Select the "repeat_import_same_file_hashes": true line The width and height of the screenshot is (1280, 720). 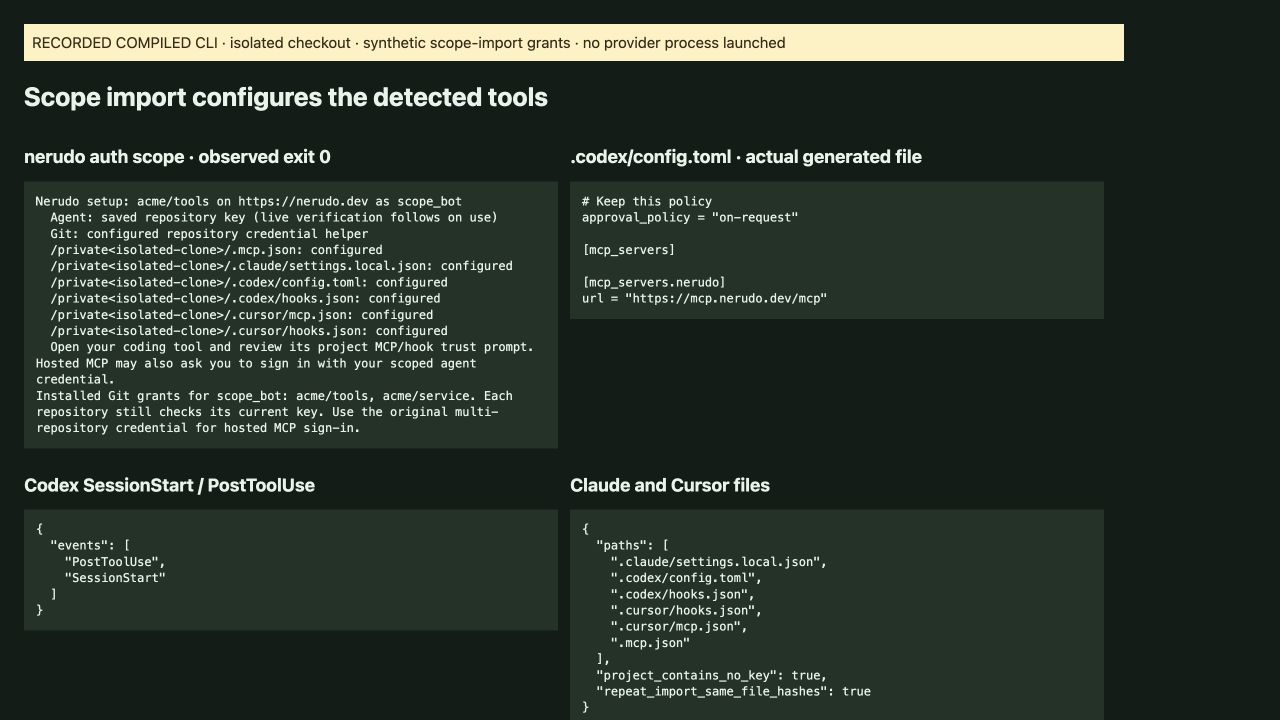click(x=734, y=691)
